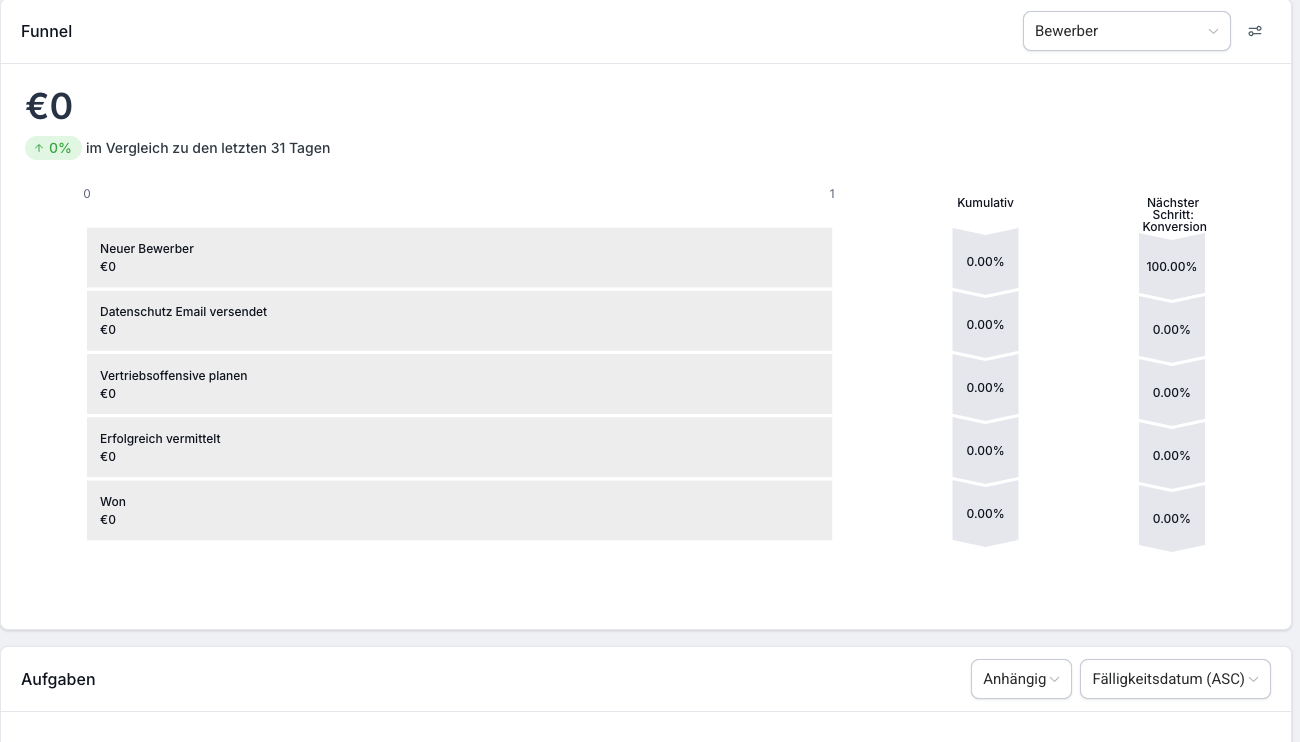The image size is (1300, 742).
Task: Select the Erfolgreich vermittelt funnel stage
Action: pos(459,447)
